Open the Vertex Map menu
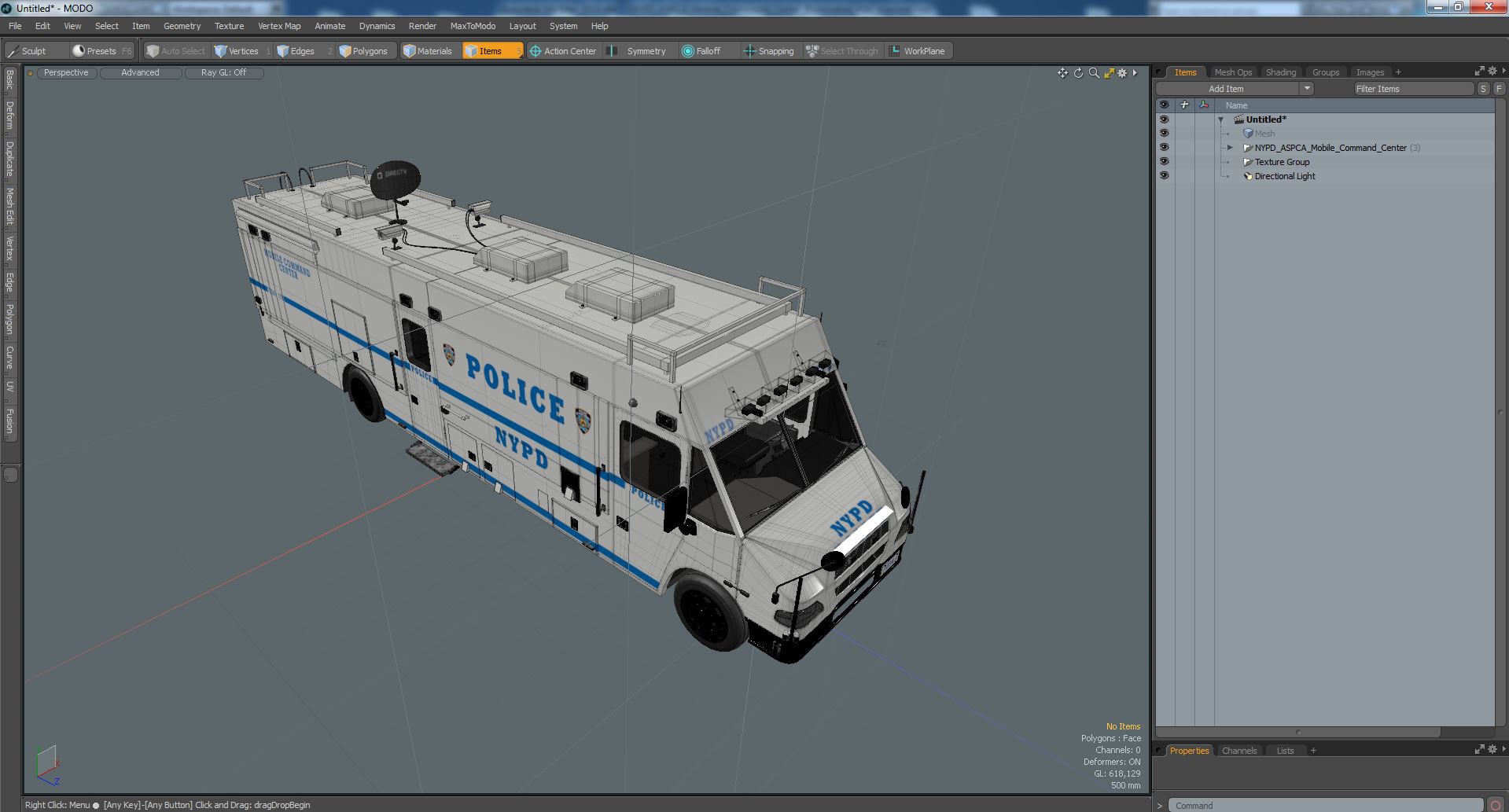Viewport: 1509px width, 812px height. click(x=279, y=26)
